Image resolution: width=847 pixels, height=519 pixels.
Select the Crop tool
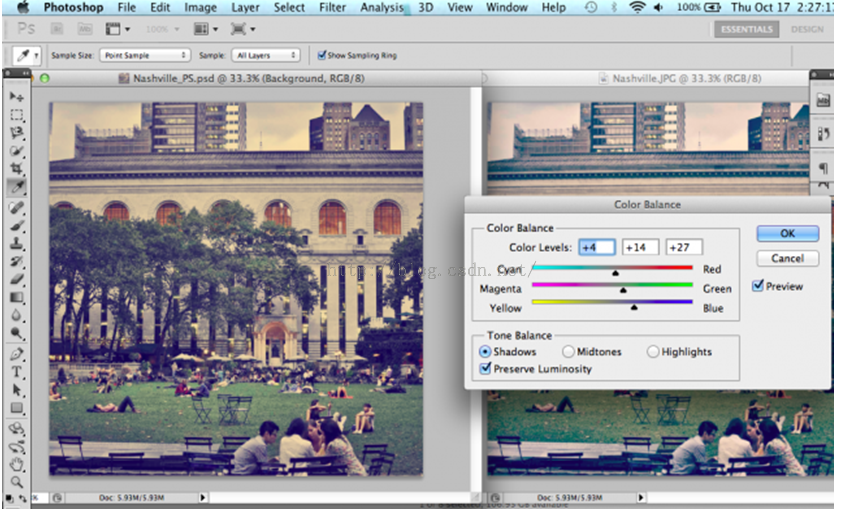pyautogui.click(x=17, y=169)
